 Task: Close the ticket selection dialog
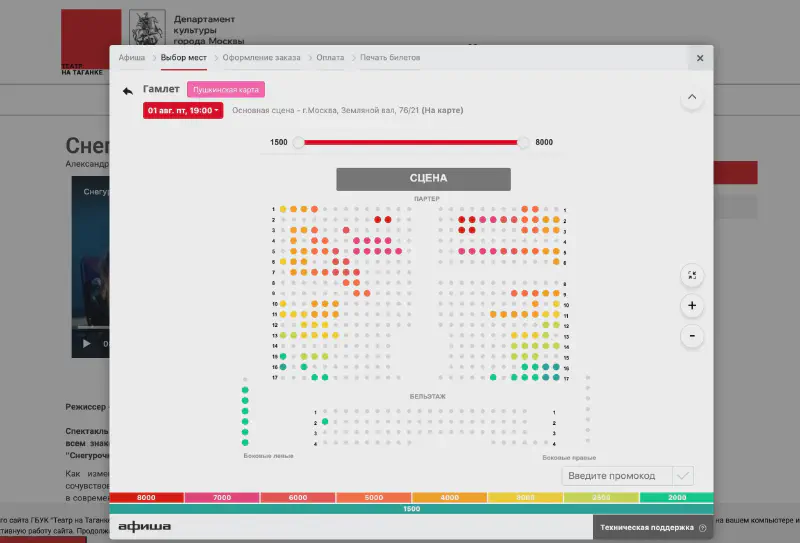pos(699,58)
